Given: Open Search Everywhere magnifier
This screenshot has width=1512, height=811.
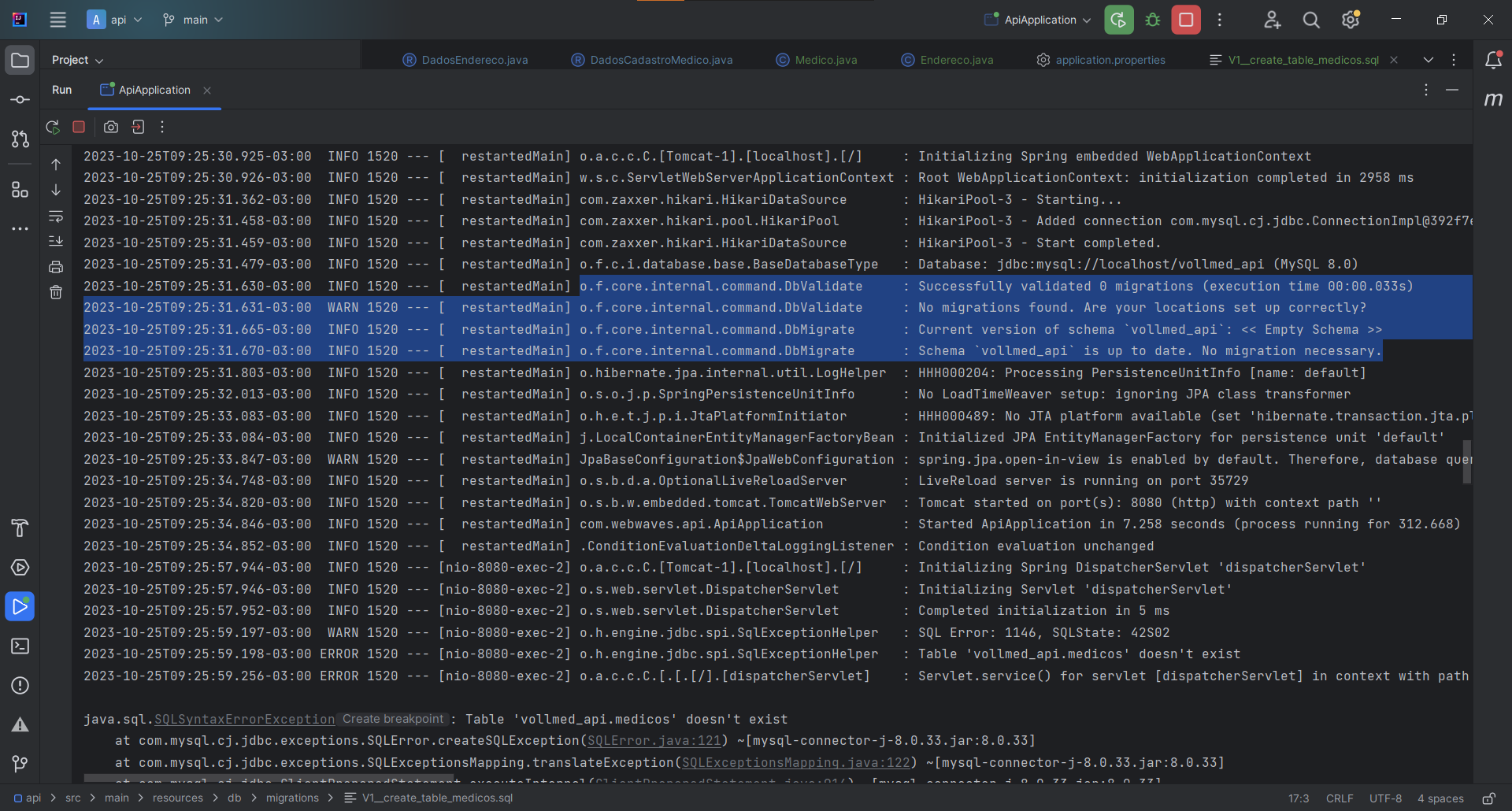Looking at the screenshot, I should pos(1311,20).
